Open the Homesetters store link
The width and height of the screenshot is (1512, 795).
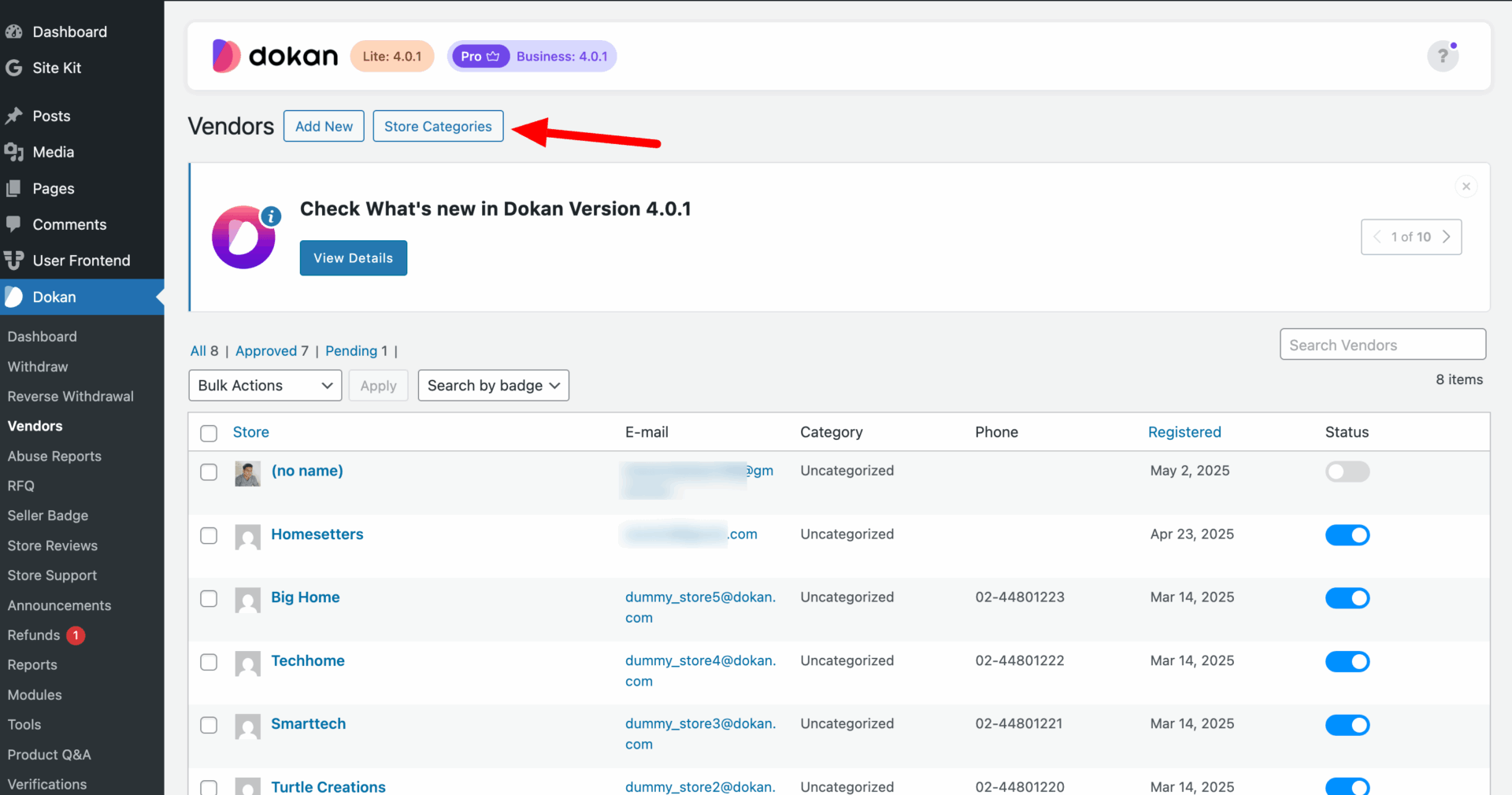point(317,534)
